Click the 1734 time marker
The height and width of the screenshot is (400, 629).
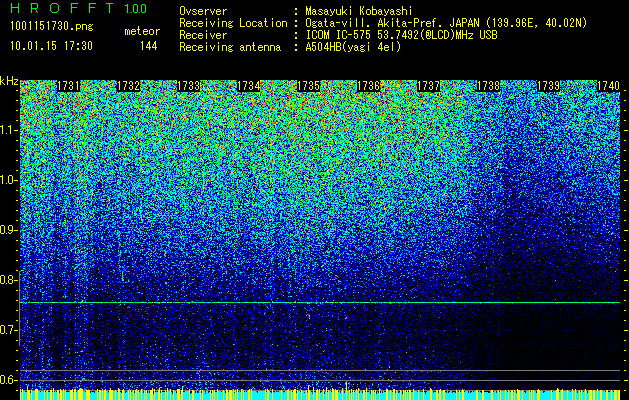(x=249, y=86)
